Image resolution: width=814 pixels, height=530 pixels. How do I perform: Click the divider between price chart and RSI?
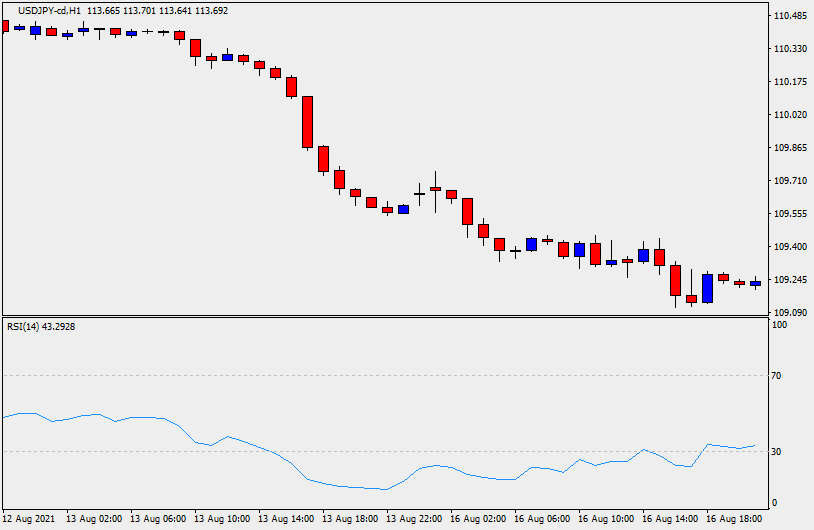click(x=385, y=316)
